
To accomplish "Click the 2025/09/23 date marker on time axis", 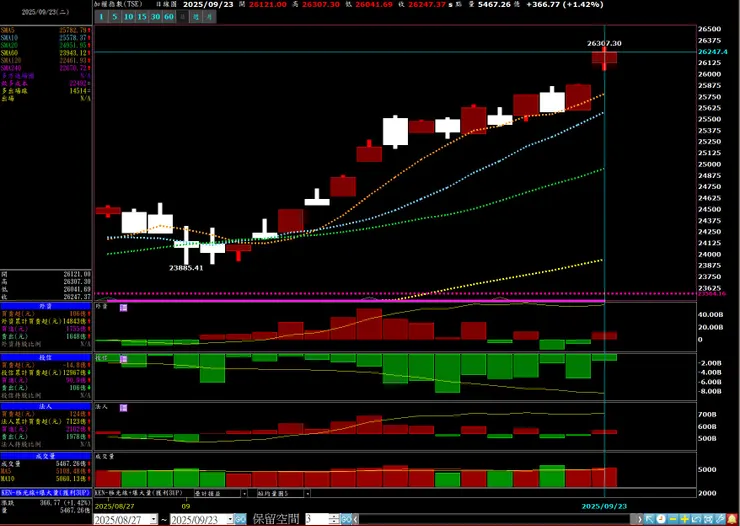I will [604, 506].
